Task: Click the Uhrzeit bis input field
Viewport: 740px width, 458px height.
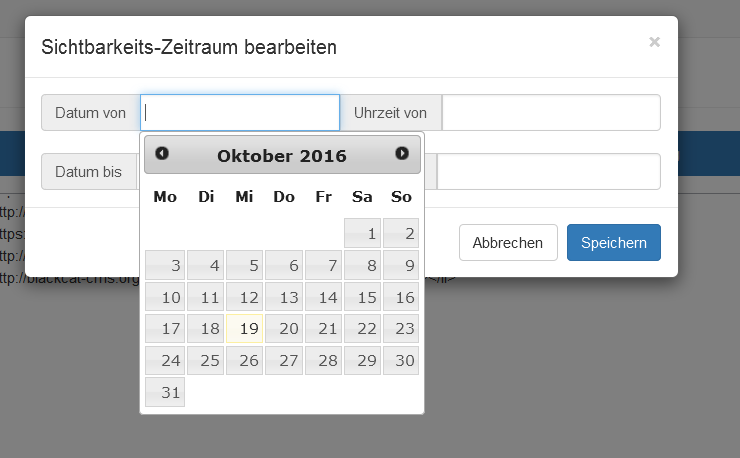Action: (x=549, y=171)
